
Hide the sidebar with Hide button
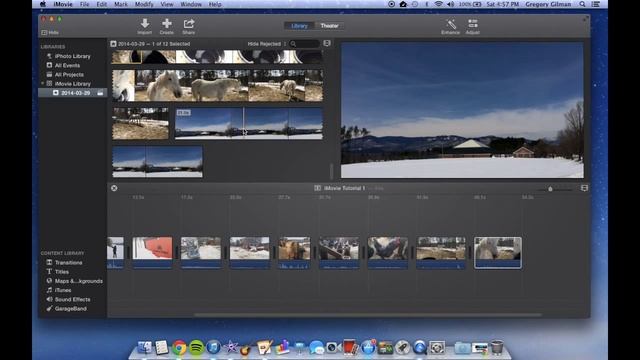point(50,32)
